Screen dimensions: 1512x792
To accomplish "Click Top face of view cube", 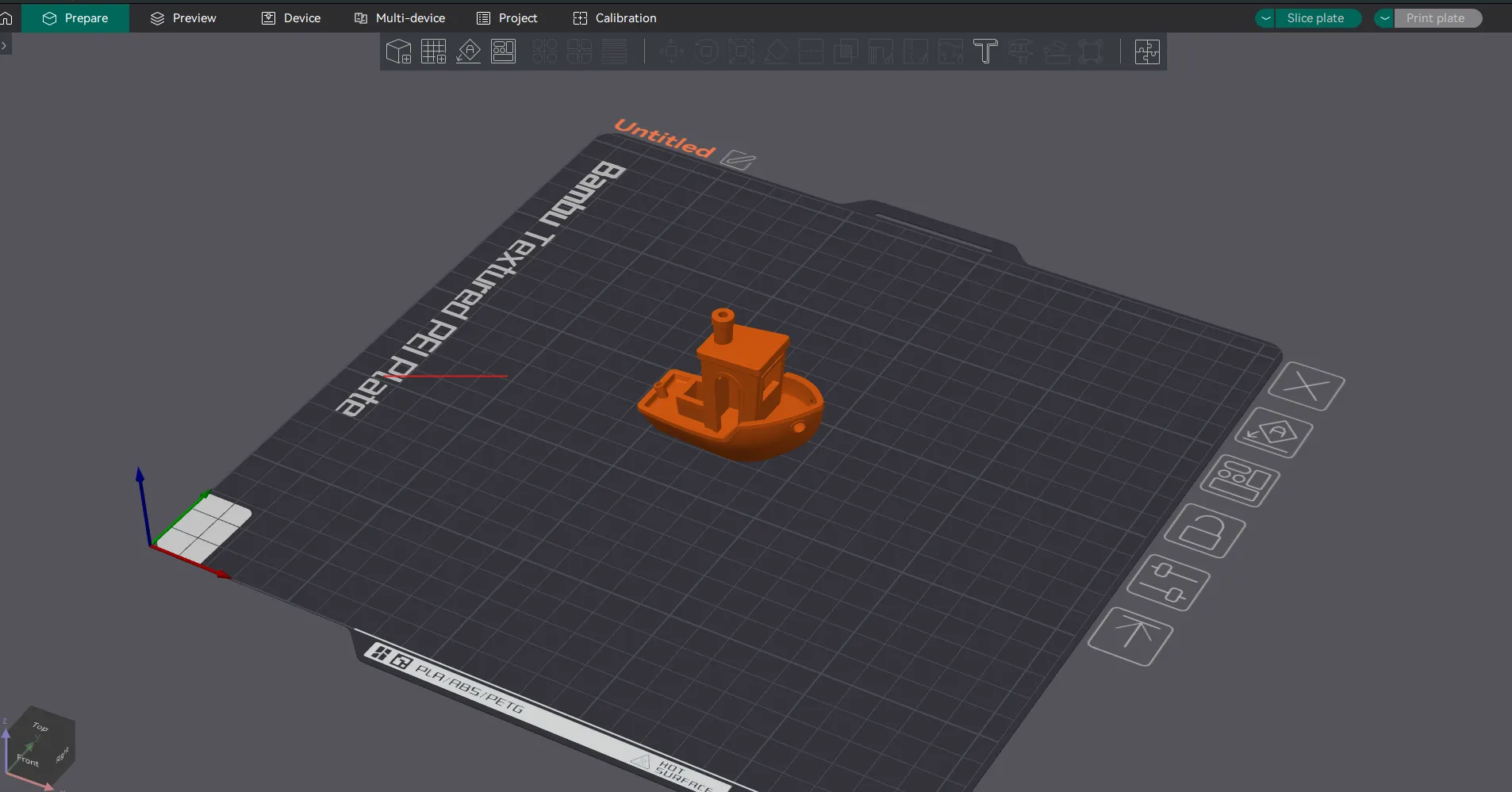I will pyautogui.click(x=41, y=725).
